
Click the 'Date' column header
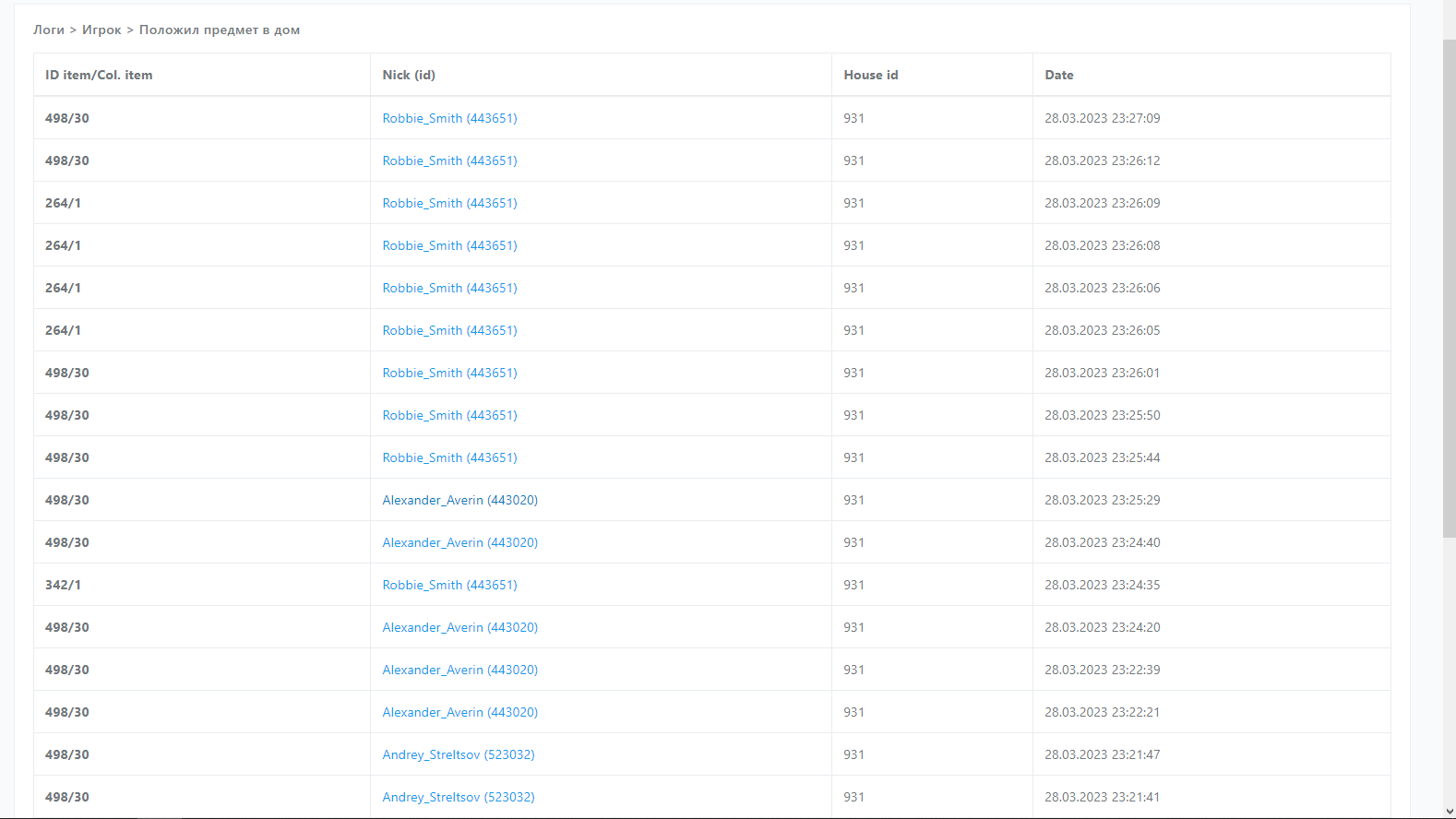coord(1058,75)
